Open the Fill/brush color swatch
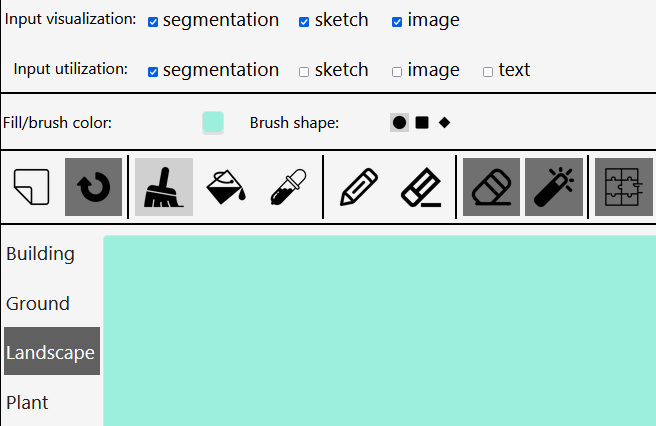The height and width of the screenshot is (426, 656). 213,122
